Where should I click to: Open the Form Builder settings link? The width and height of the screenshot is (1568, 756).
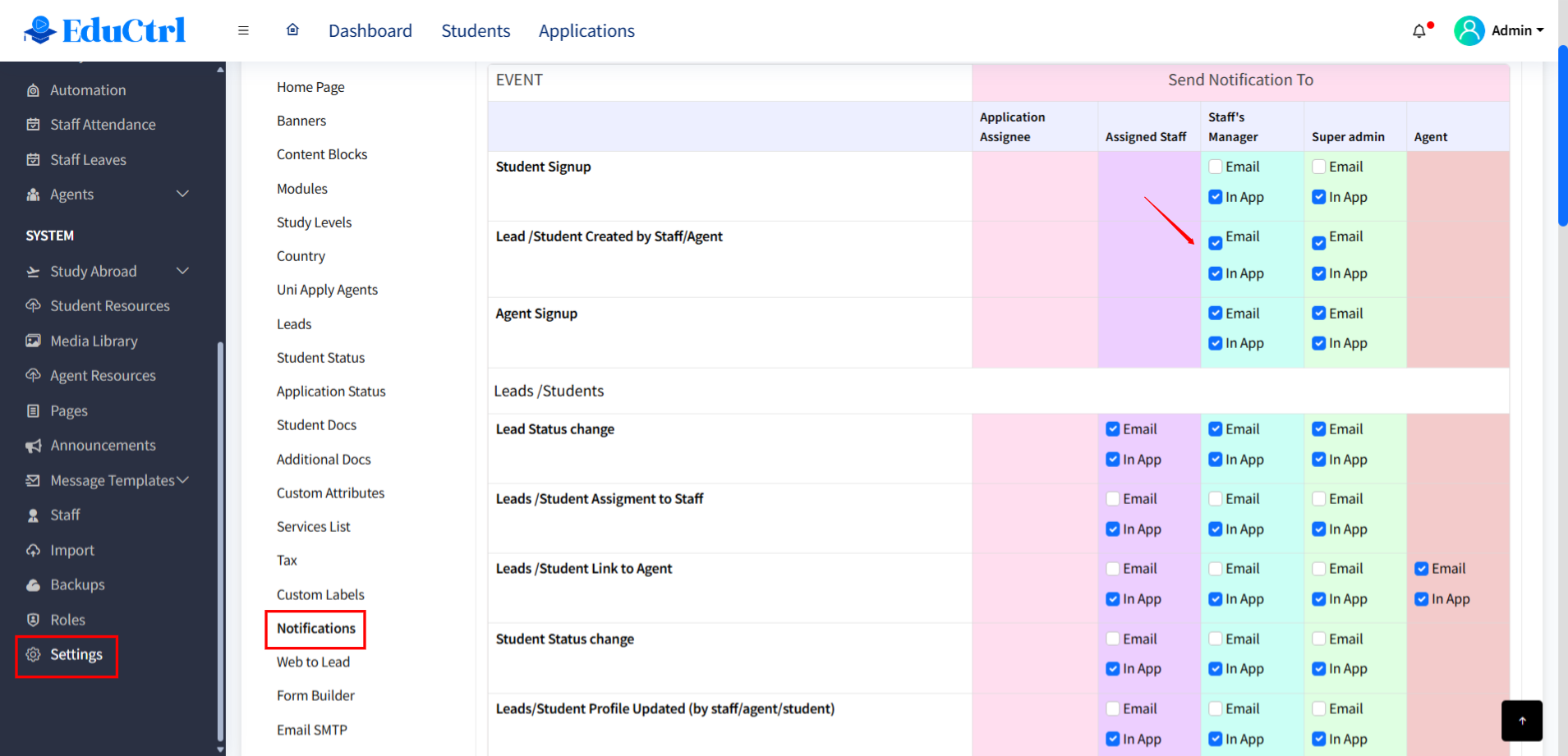coord(315,696)
